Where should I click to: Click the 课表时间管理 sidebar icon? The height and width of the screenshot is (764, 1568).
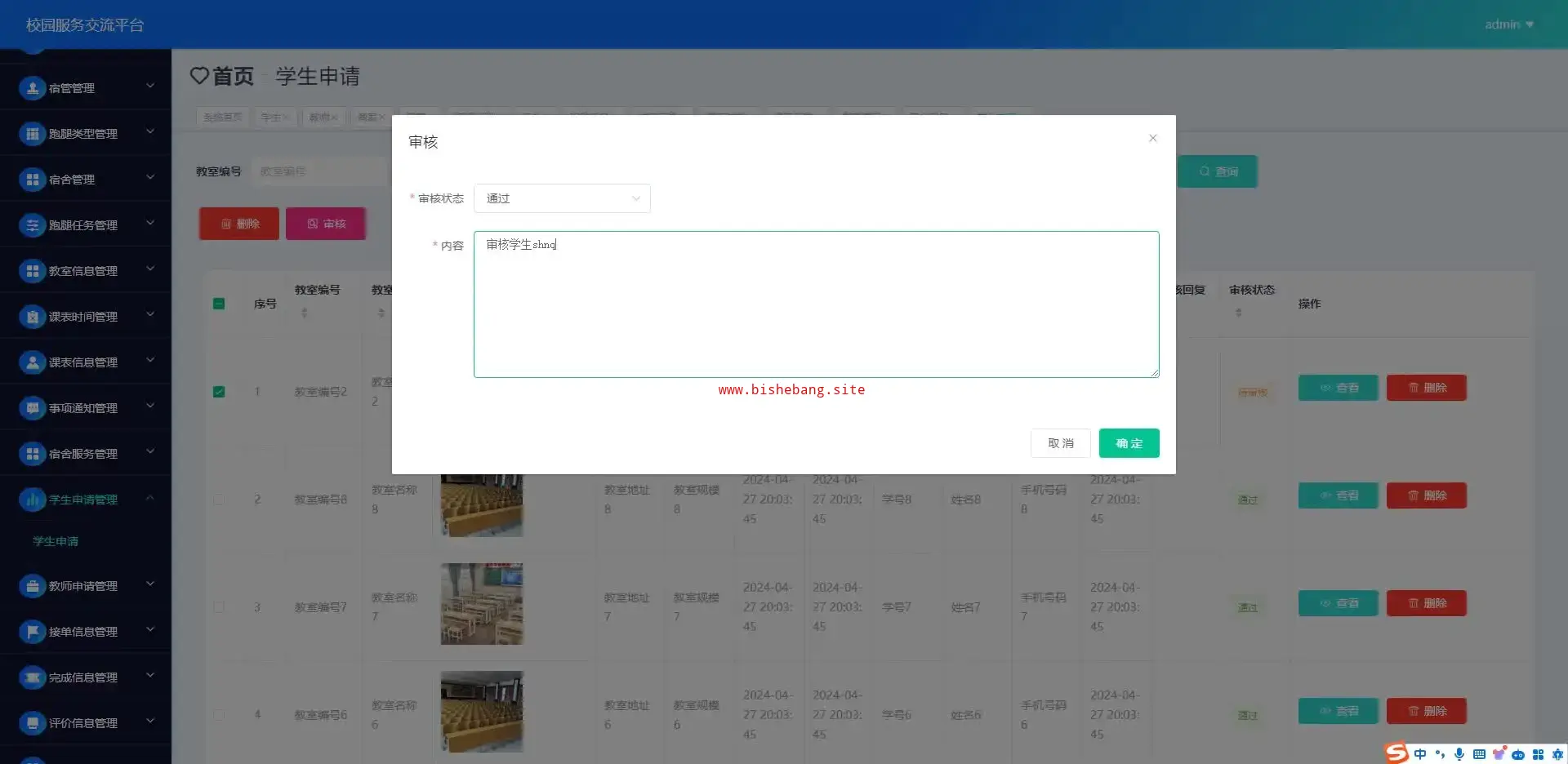(x=32, y=317)
